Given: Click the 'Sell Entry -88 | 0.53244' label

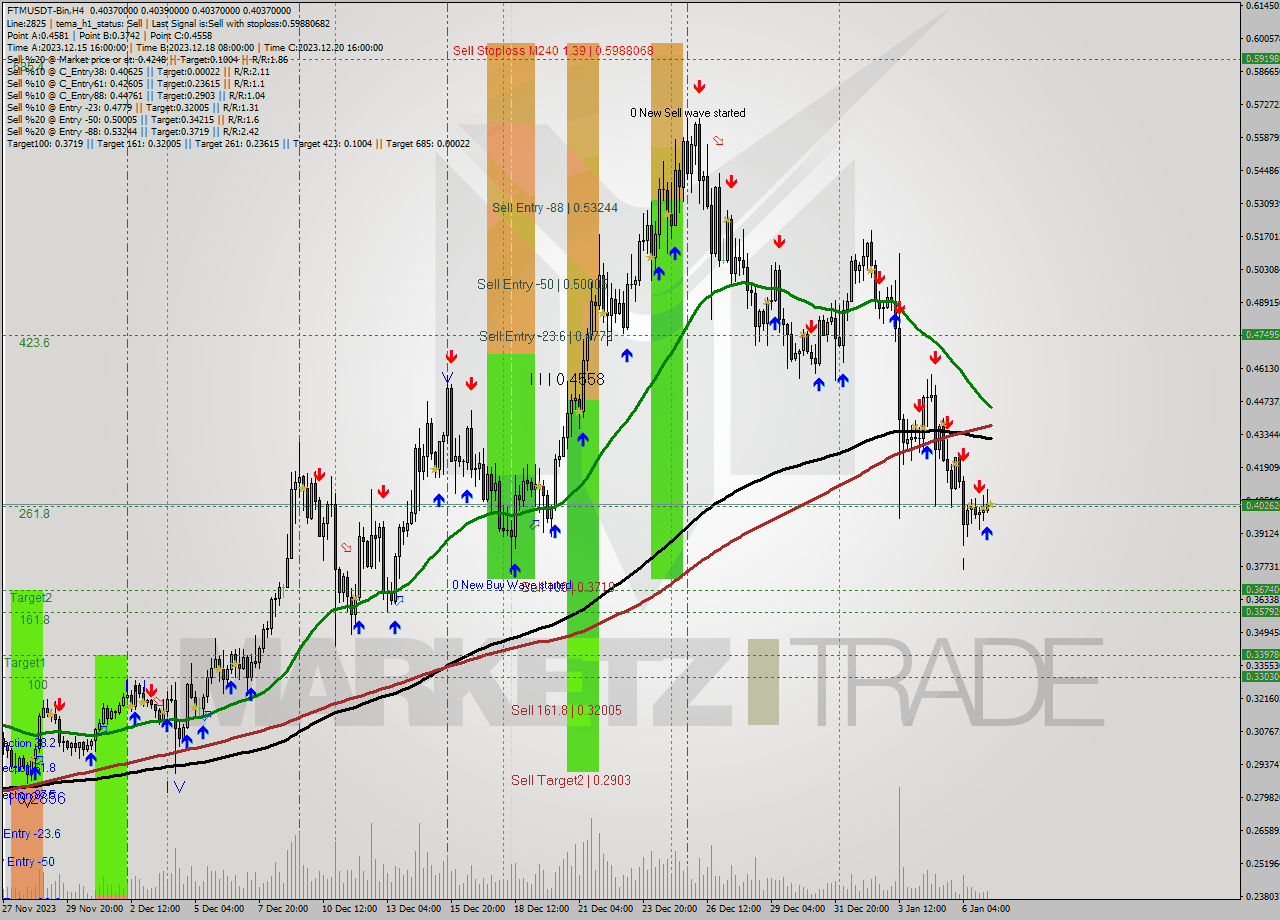Looking at the screenshot, I should pos(555,208).
